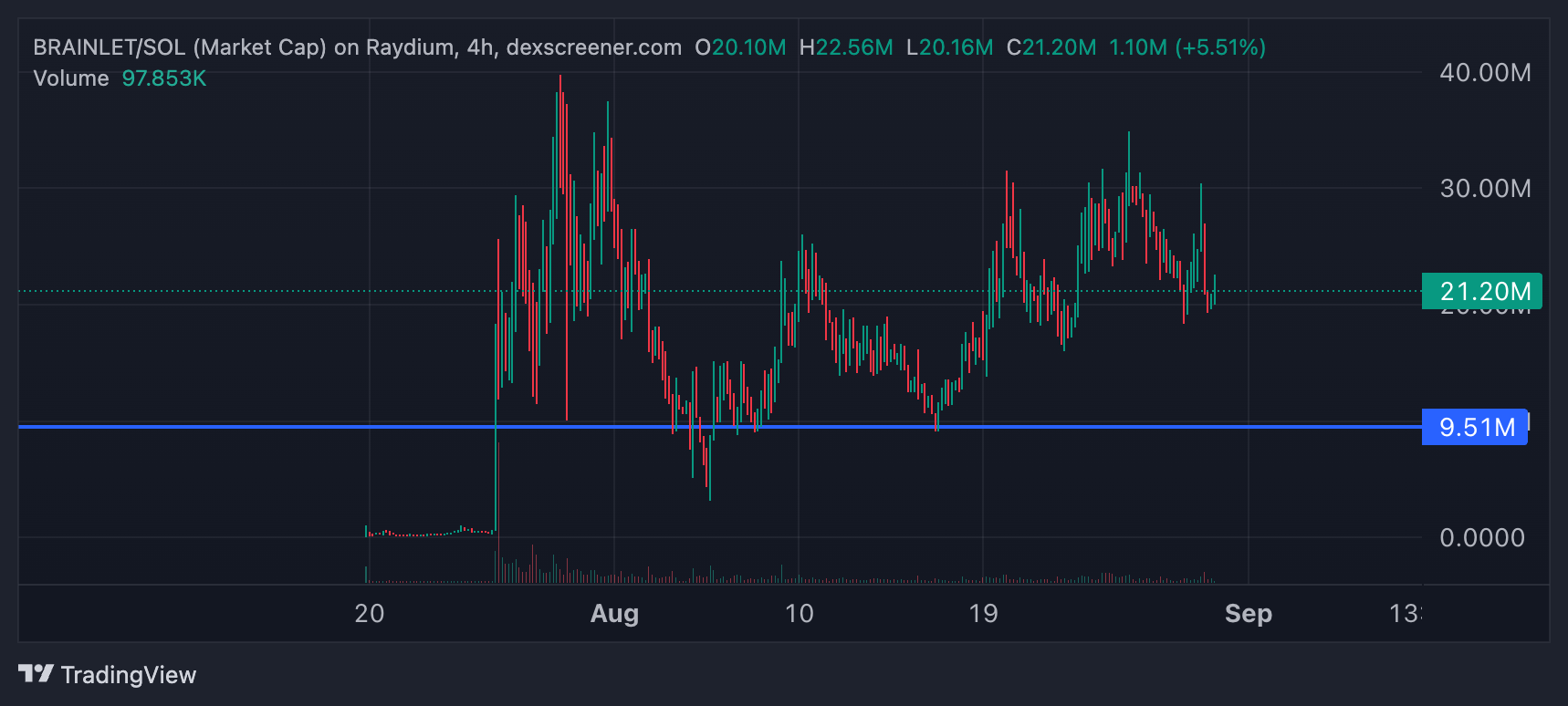
Task: Click the 0.0000 price axis label
Action: [x=1482, y=537]
